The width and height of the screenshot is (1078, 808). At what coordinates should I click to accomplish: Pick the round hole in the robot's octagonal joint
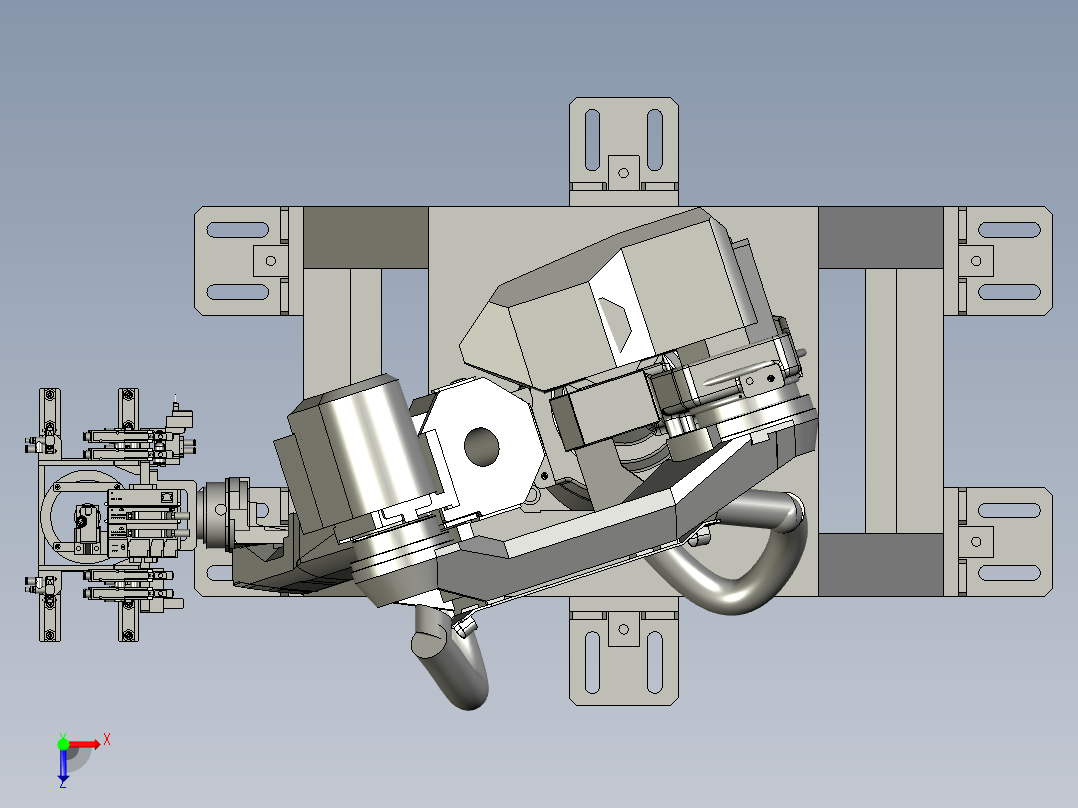(x=481, y=446)
